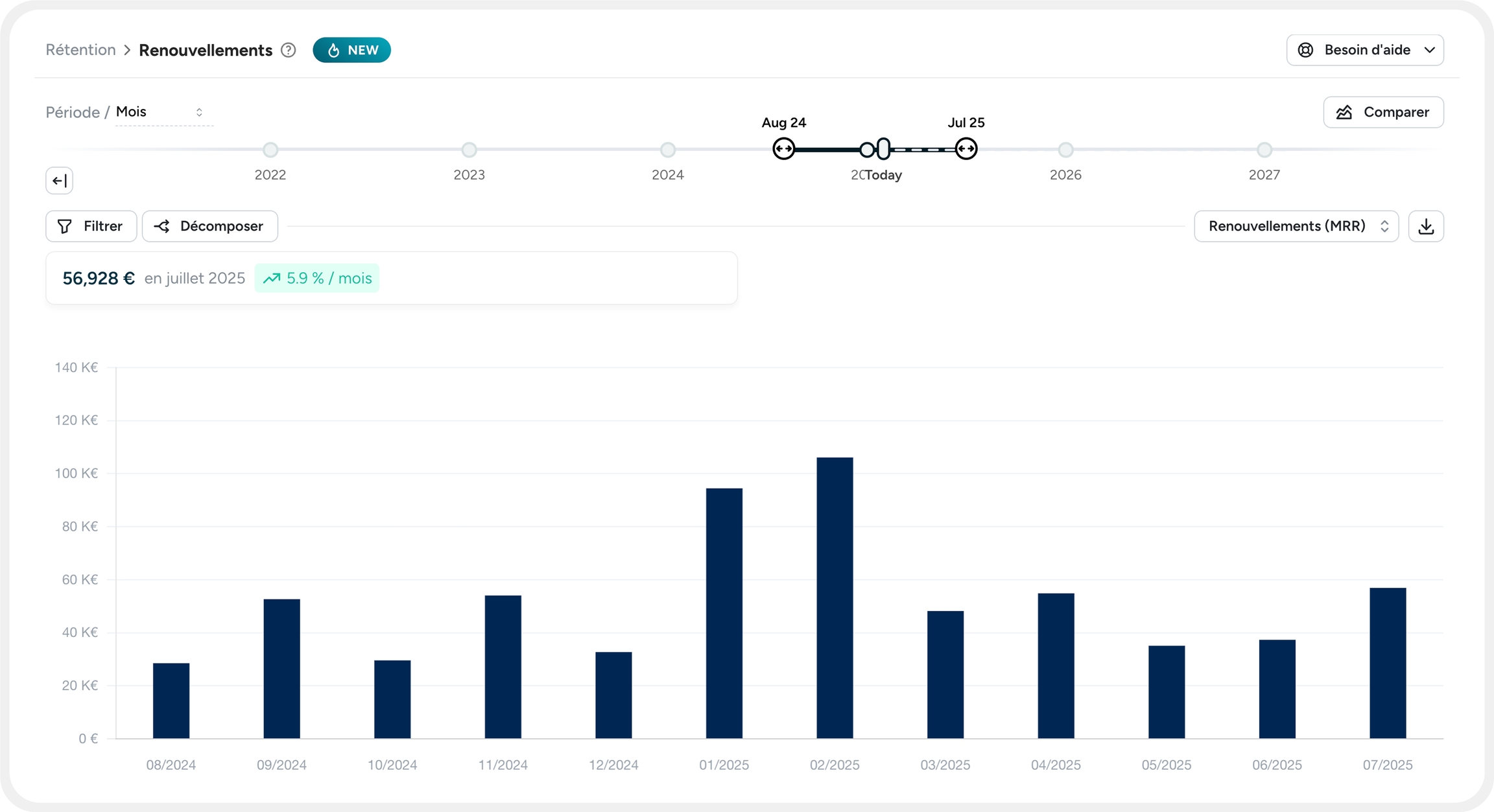Viewport: 1494px width, 812px height.
Task: Click the collapse timeline arrow icon
Action: 59,180
